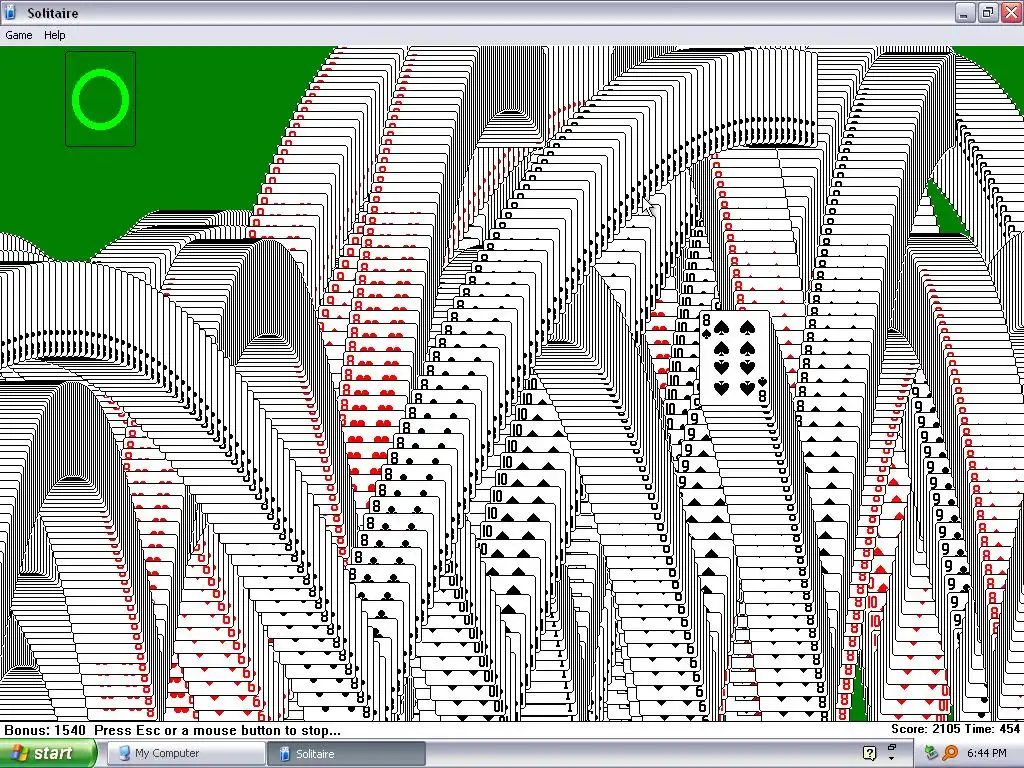Restore down the Solitaire window
This screenshot has width=1024, height=768.
[987, 13]
